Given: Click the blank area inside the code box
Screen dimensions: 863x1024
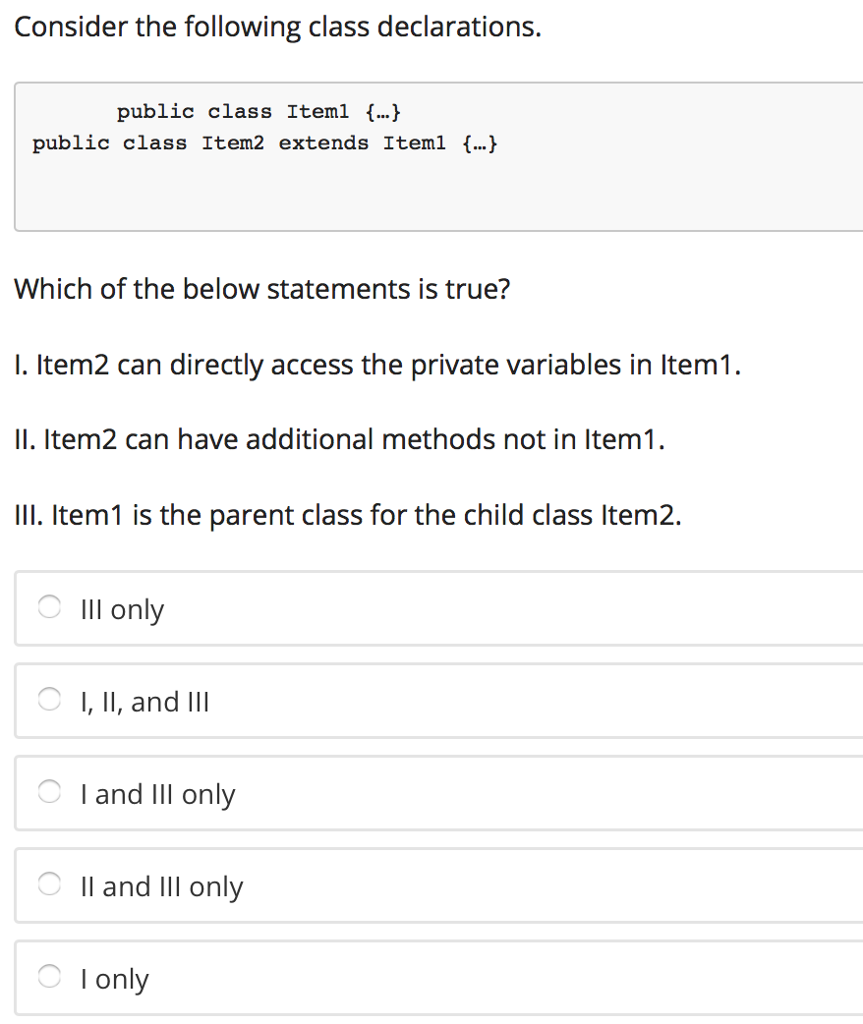Looking at the screenshot, I should 438,193.
